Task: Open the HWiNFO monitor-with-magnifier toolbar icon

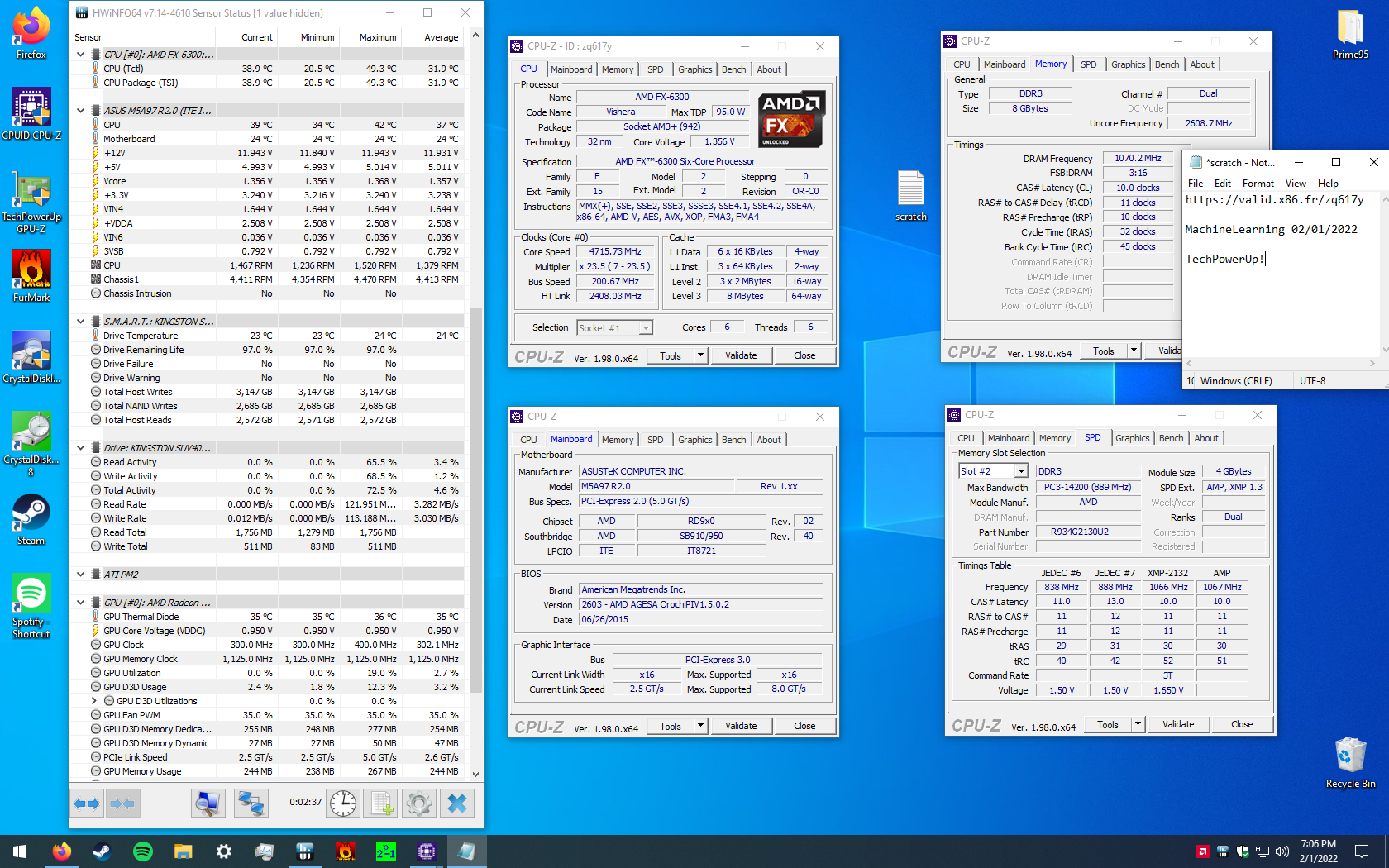Action: coord(208,803)
